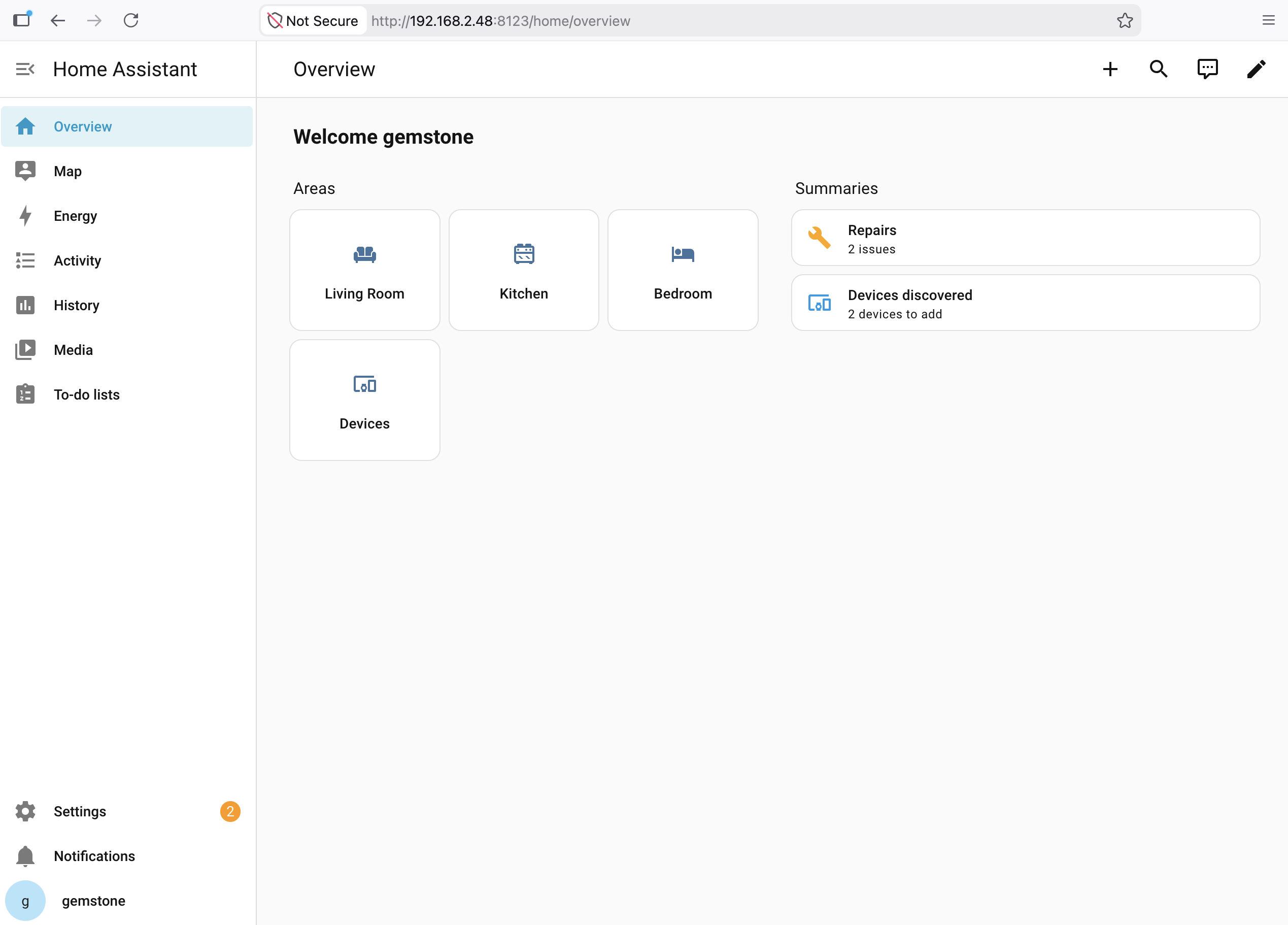The height and width of the screenshot is (925, 1288).
Task: Click the orange Settings badge showing 2
Action: point(230,811)
